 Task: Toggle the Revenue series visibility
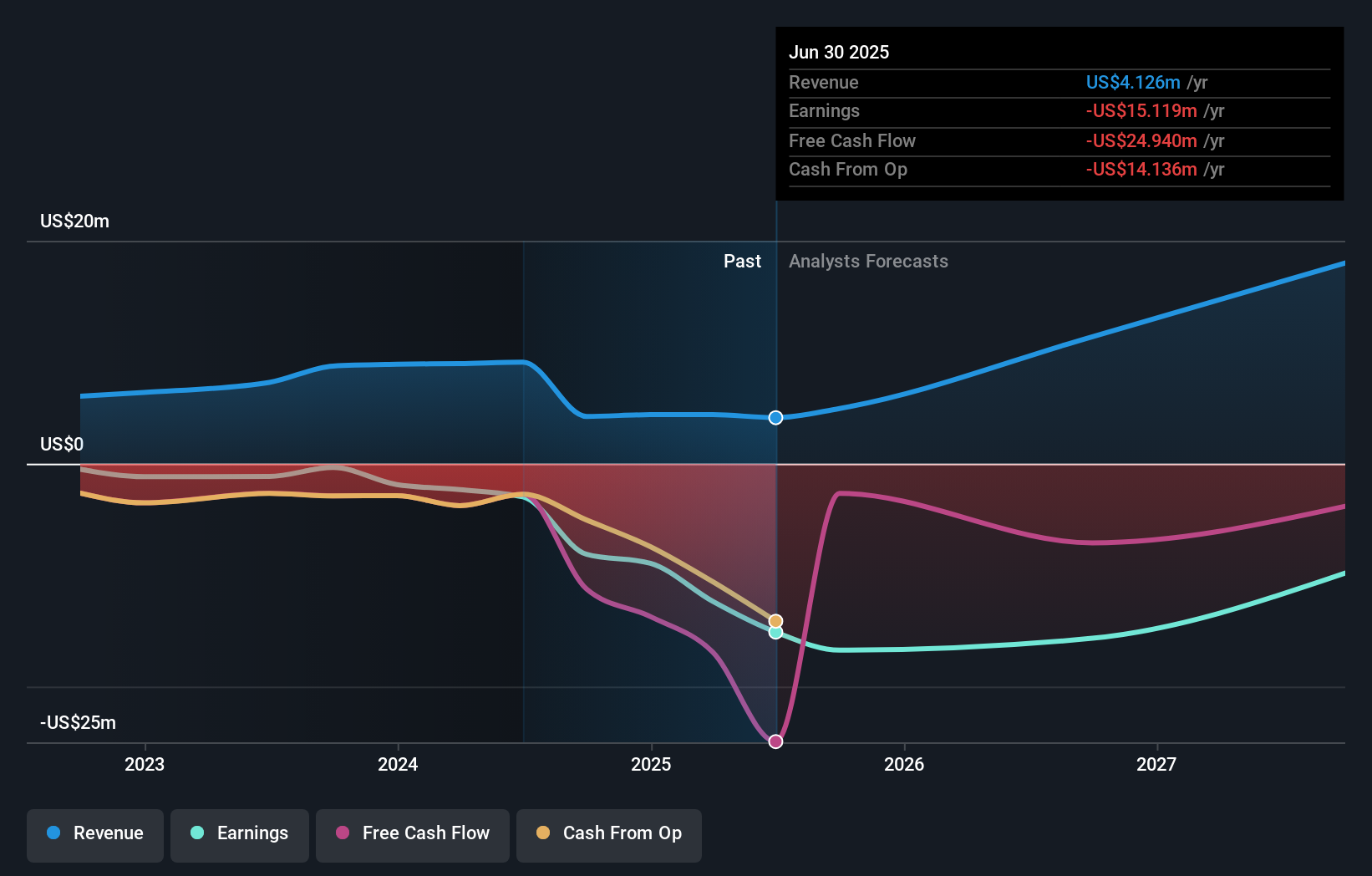point(94,833)
